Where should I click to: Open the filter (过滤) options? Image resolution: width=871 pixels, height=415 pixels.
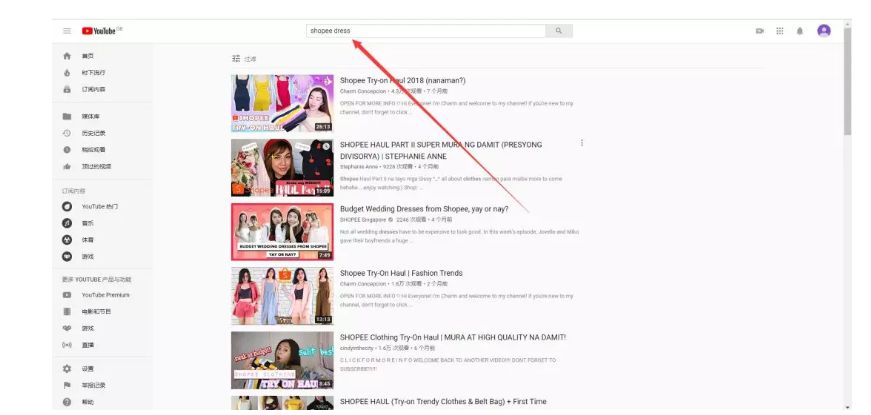244,58
